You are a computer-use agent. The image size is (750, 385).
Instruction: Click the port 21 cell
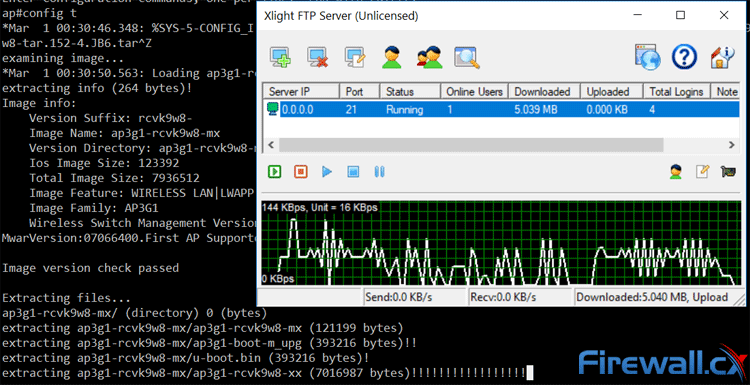point(351,110)
